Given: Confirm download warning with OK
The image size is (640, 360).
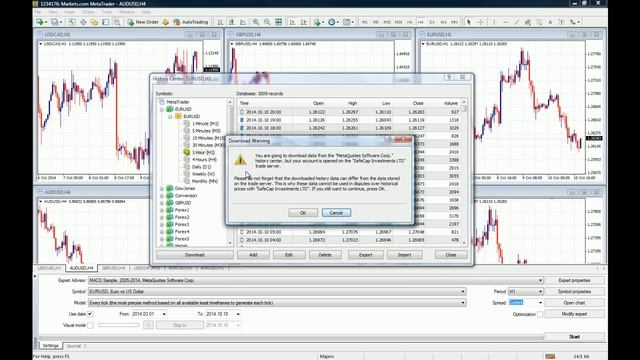Looking at the screenshot, I should (x=303, y=213).
